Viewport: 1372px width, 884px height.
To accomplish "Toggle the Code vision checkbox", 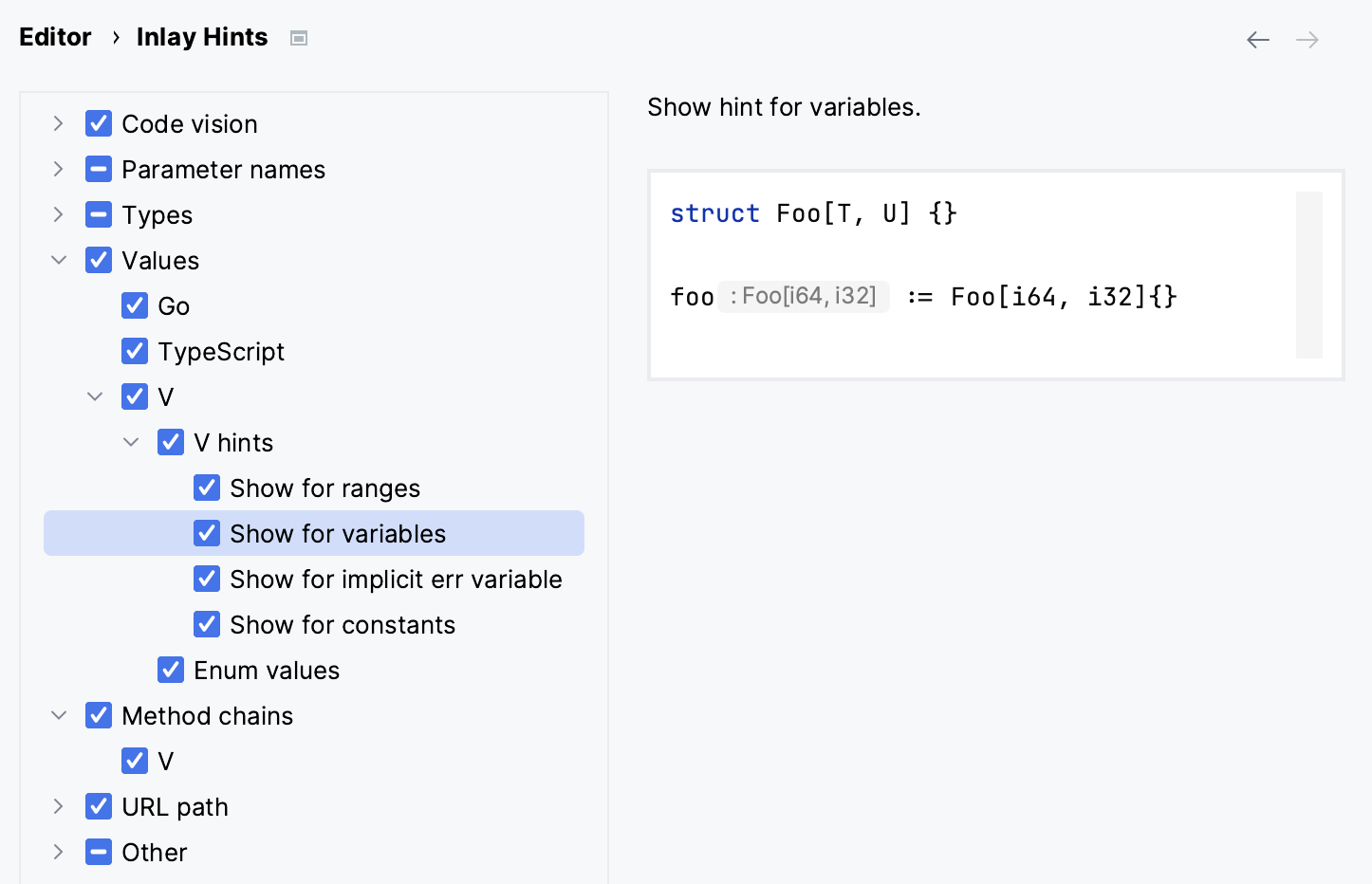I will point(99,124).
